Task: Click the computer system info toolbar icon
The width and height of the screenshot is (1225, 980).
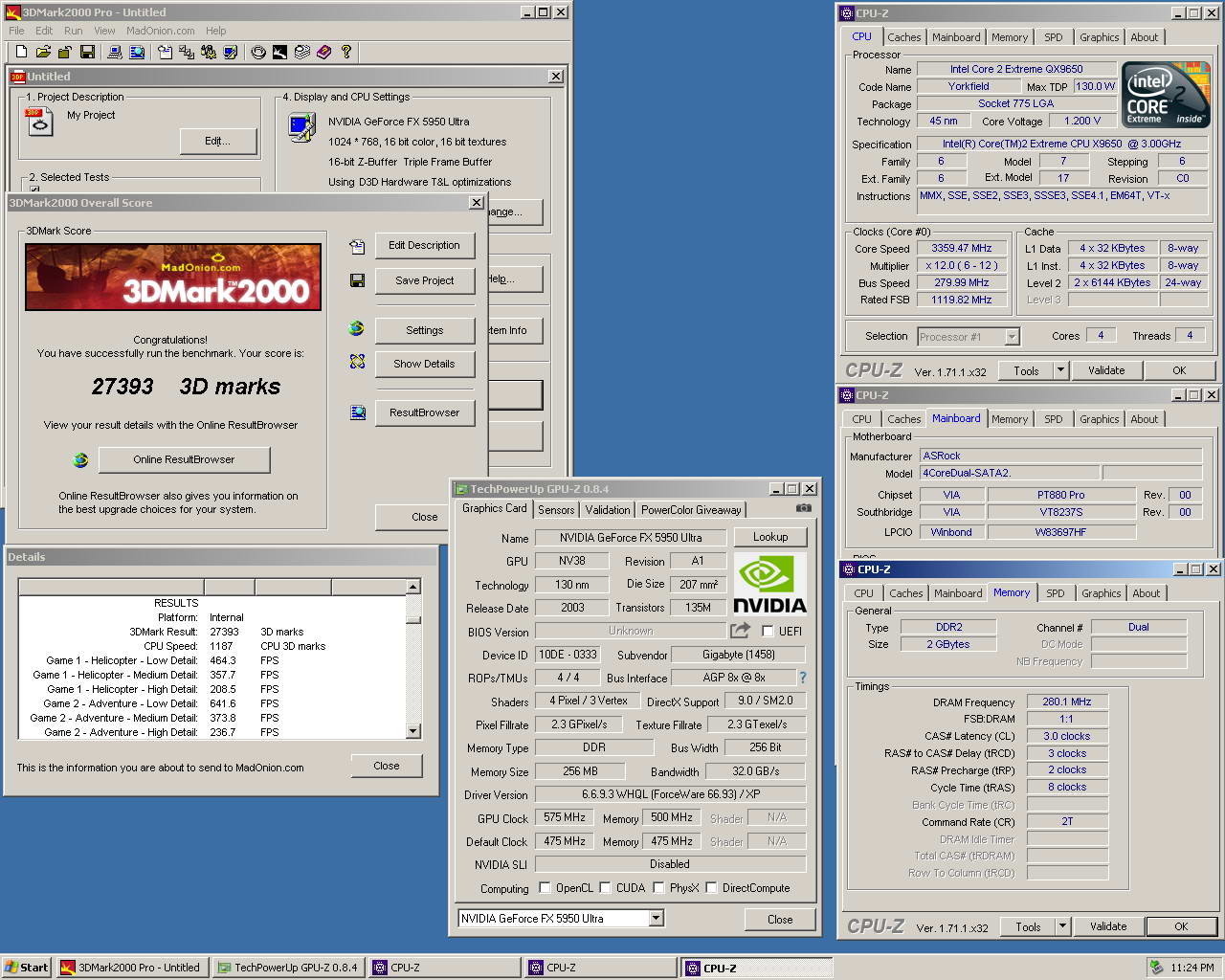Action: tap(115, 52)
